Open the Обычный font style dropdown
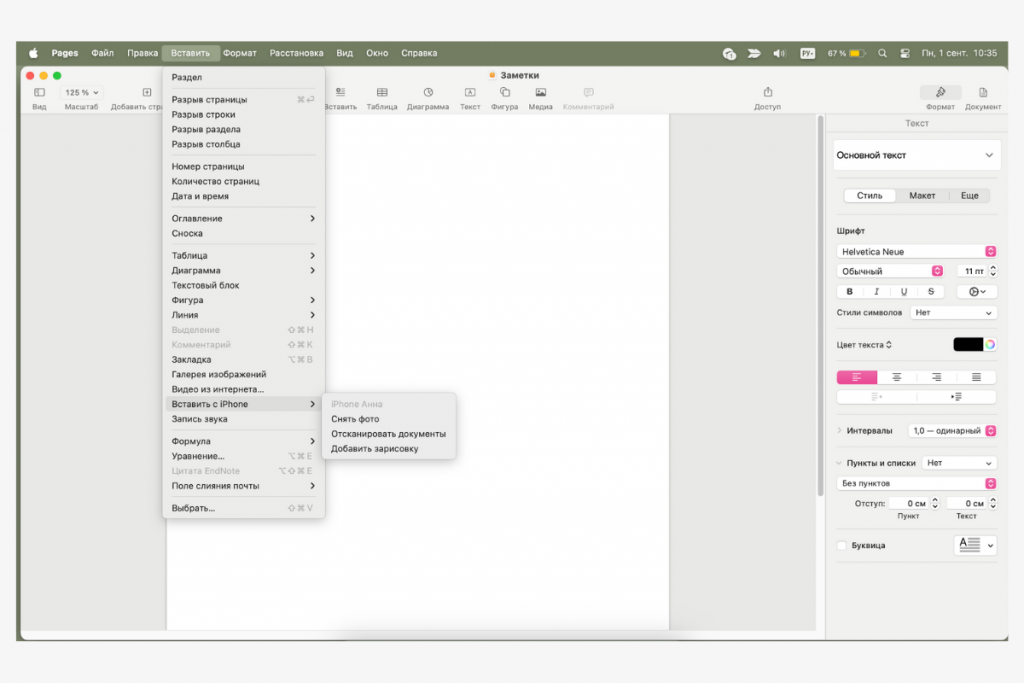 pyautogui.click(x=890, y=271)
